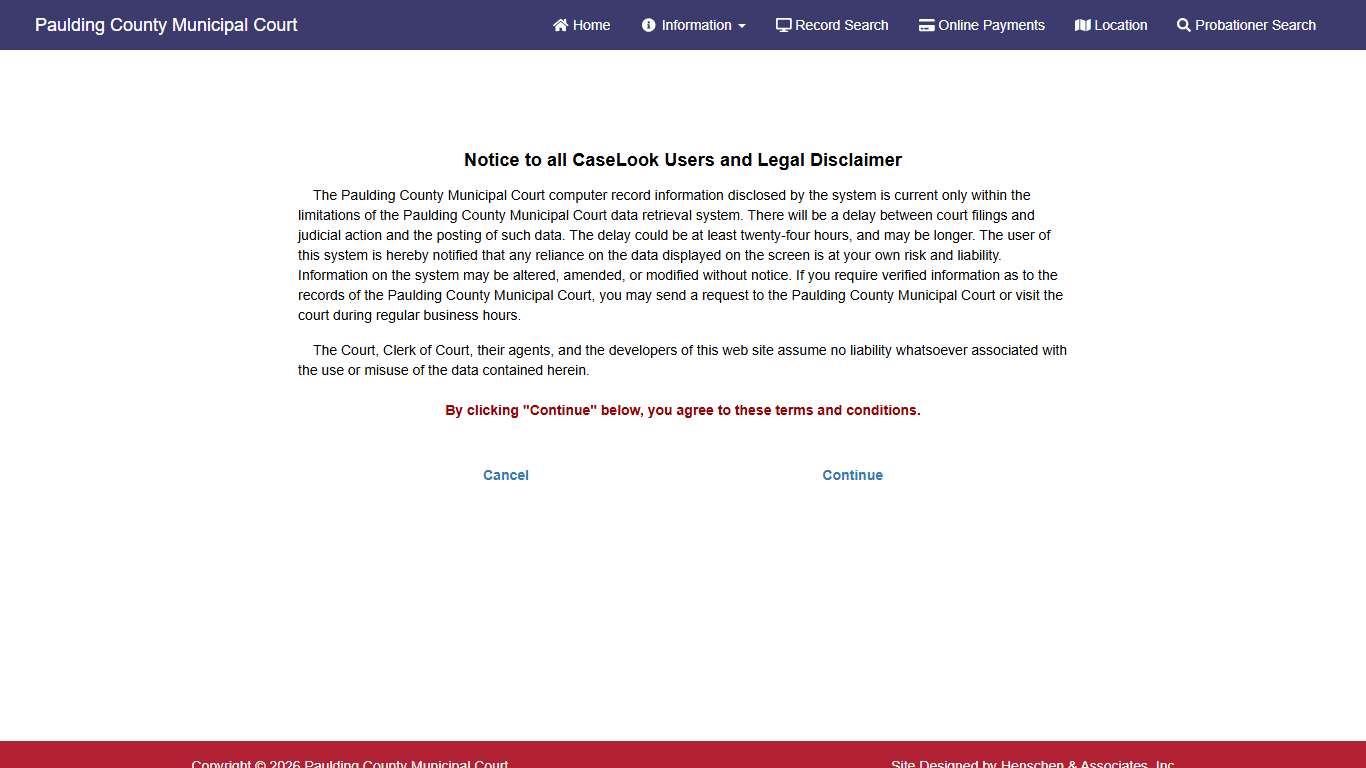
Task: Select Online Payments text in navigation
Action: tap(991, 25)
